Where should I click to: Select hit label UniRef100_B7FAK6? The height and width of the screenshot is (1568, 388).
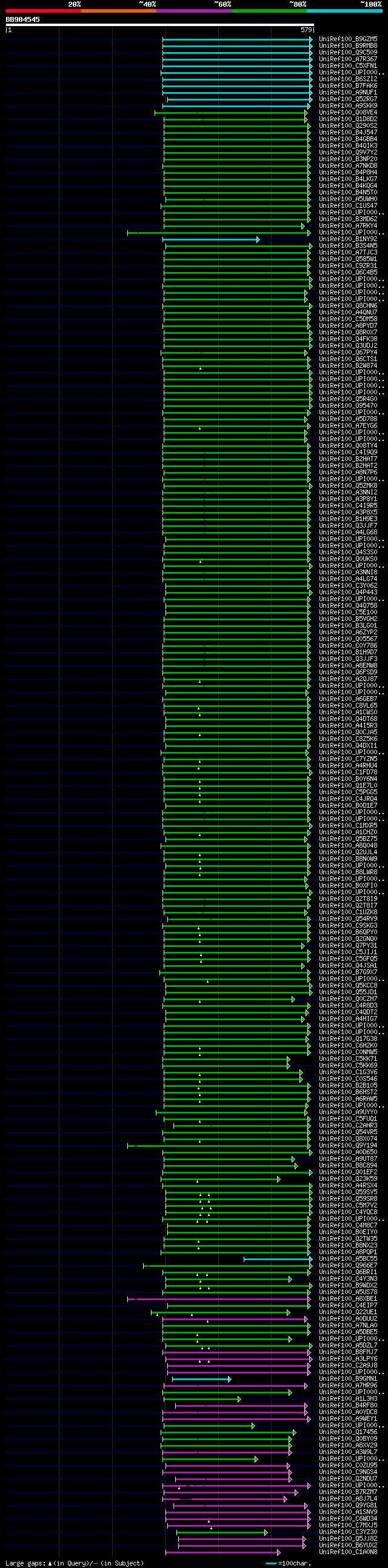click(x=348, y=86)
